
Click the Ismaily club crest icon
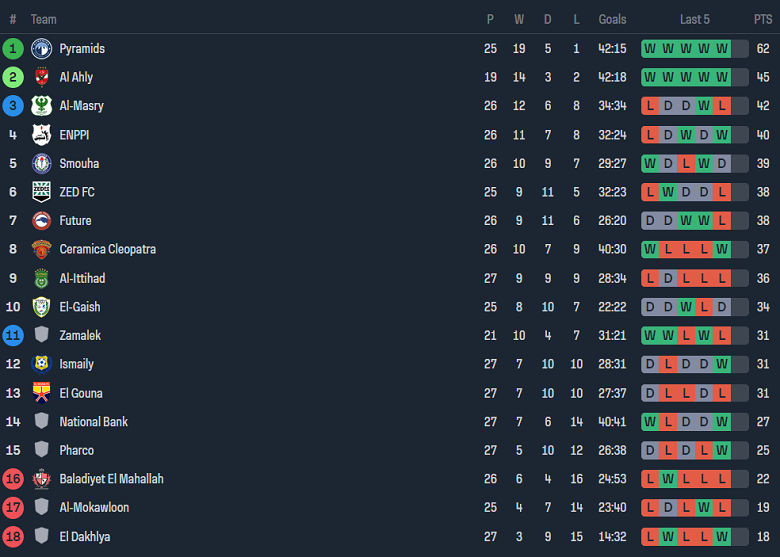point(41,364)
